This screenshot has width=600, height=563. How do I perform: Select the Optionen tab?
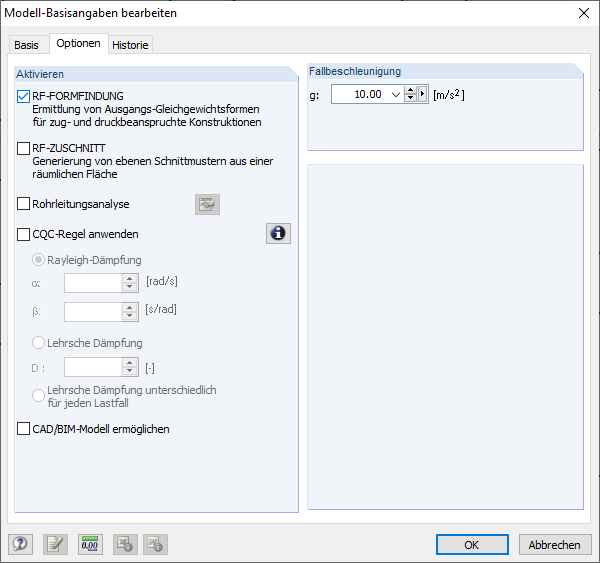click(78, 43)
